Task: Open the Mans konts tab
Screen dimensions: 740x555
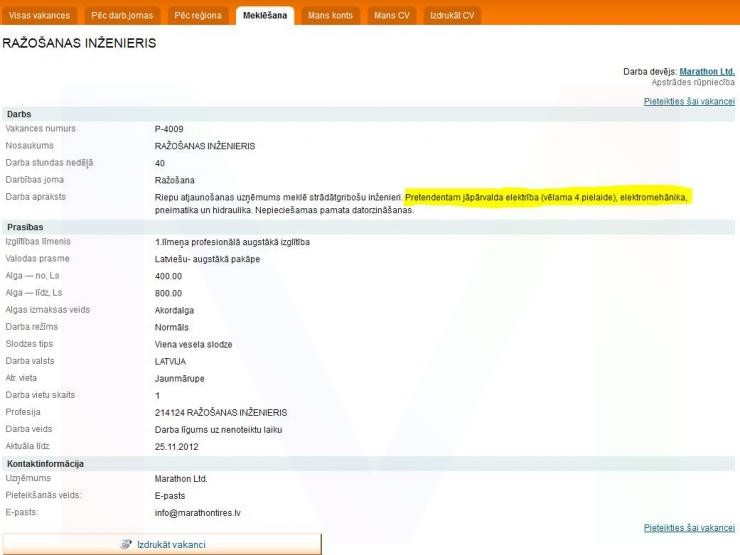Action: (x=330, y=15)
